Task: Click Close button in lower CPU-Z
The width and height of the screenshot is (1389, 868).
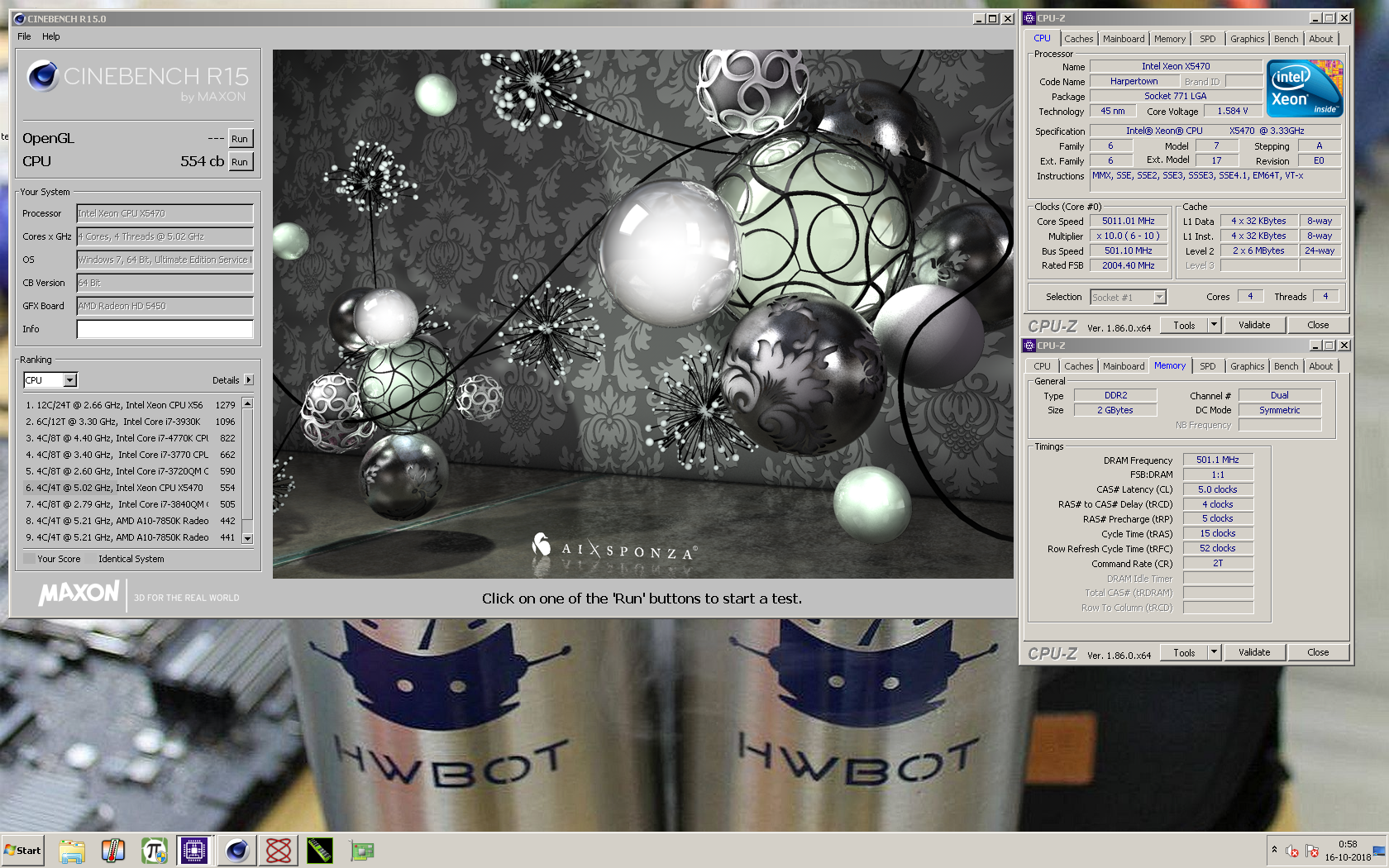Action: coord(1318,652)
